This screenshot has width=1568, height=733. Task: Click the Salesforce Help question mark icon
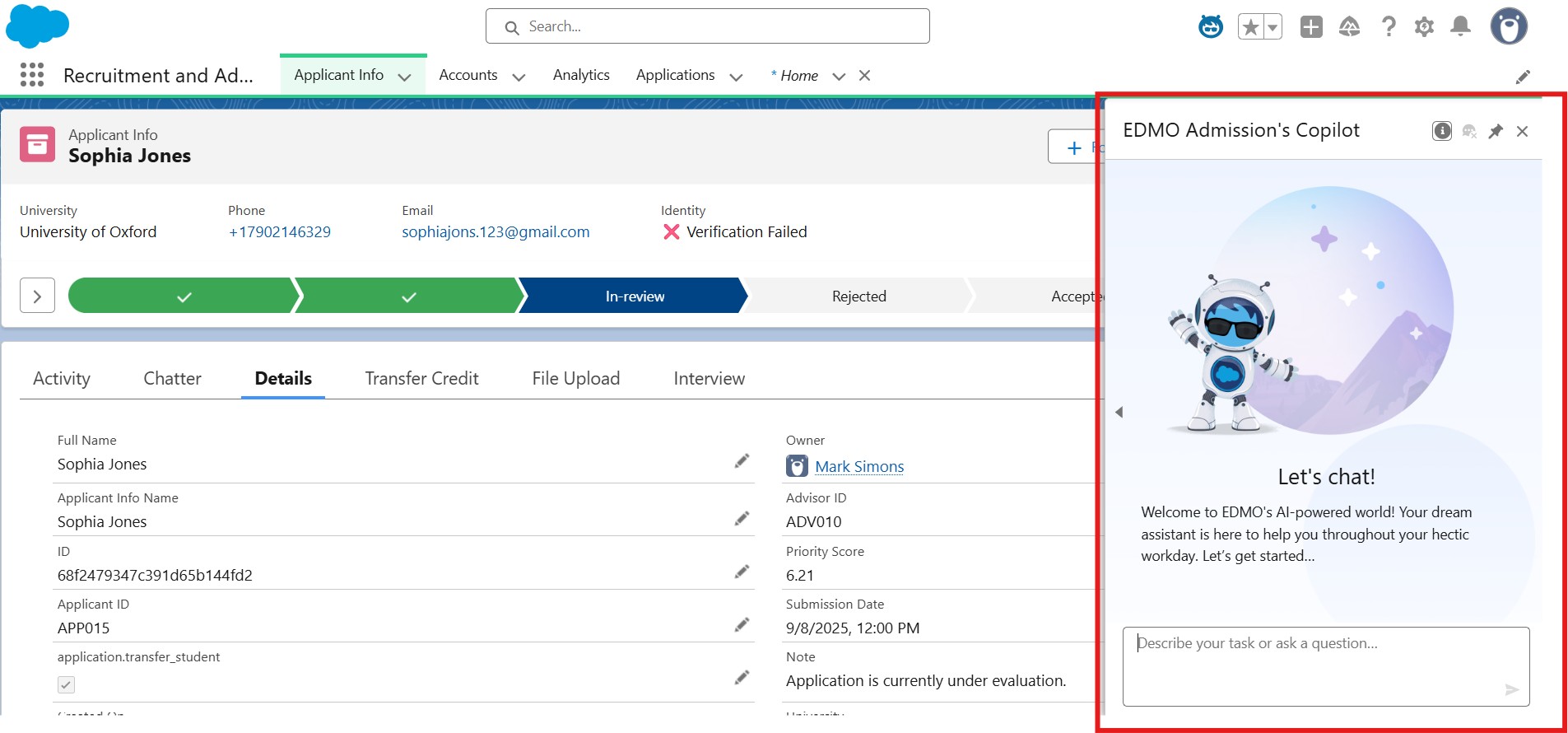[1389, 27]
